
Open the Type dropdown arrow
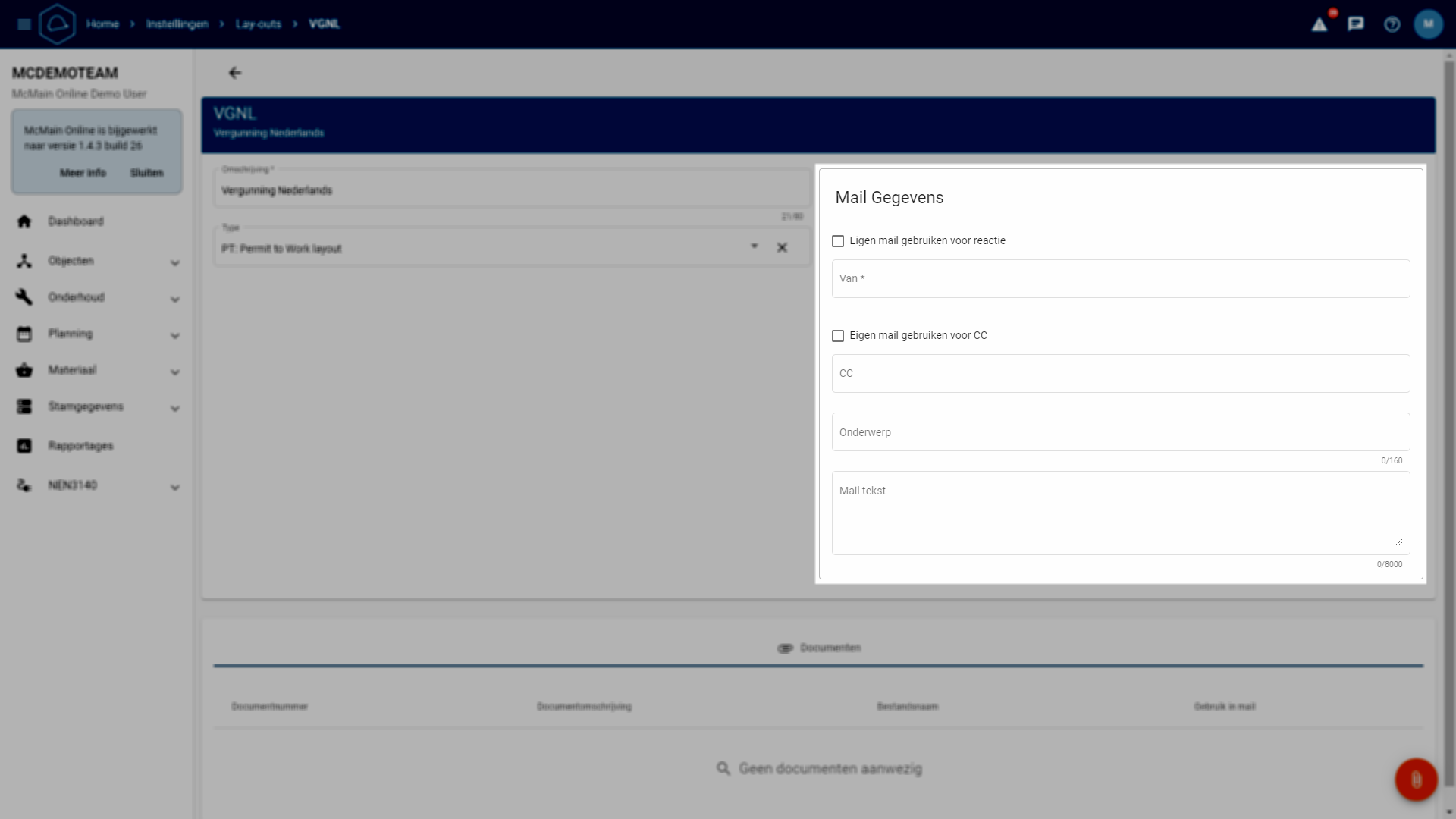(x=754, y=246)
